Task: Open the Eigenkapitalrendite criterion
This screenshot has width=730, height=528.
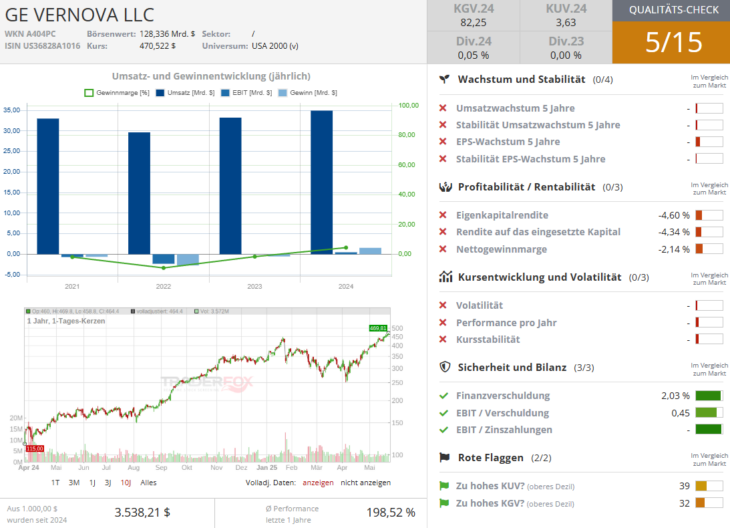Action: (502, 215)
